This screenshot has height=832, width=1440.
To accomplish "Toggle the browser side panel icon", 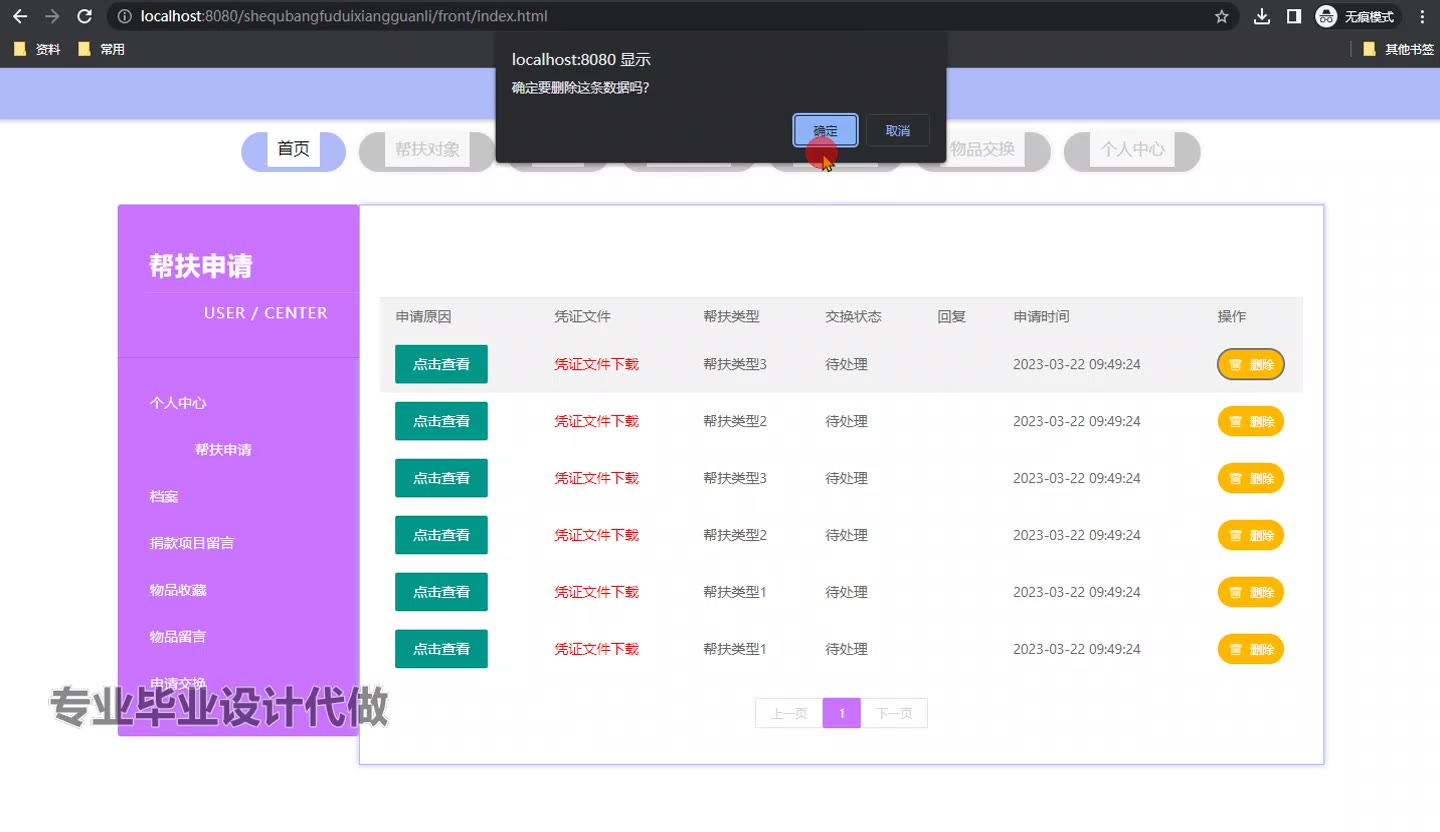I will coord(1293,16).
